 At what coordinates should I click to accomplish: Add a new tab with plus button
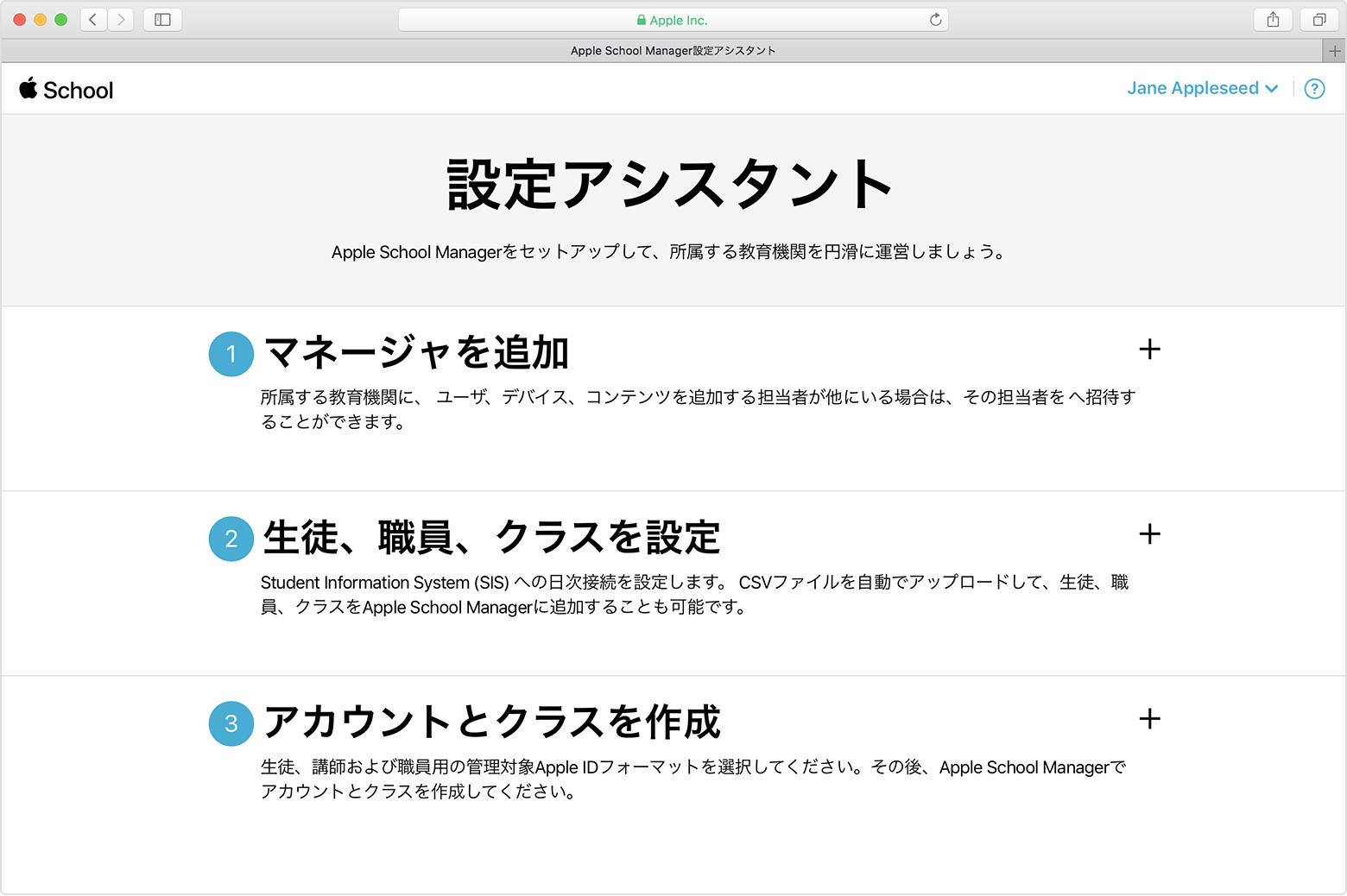tap(1335, 51)
